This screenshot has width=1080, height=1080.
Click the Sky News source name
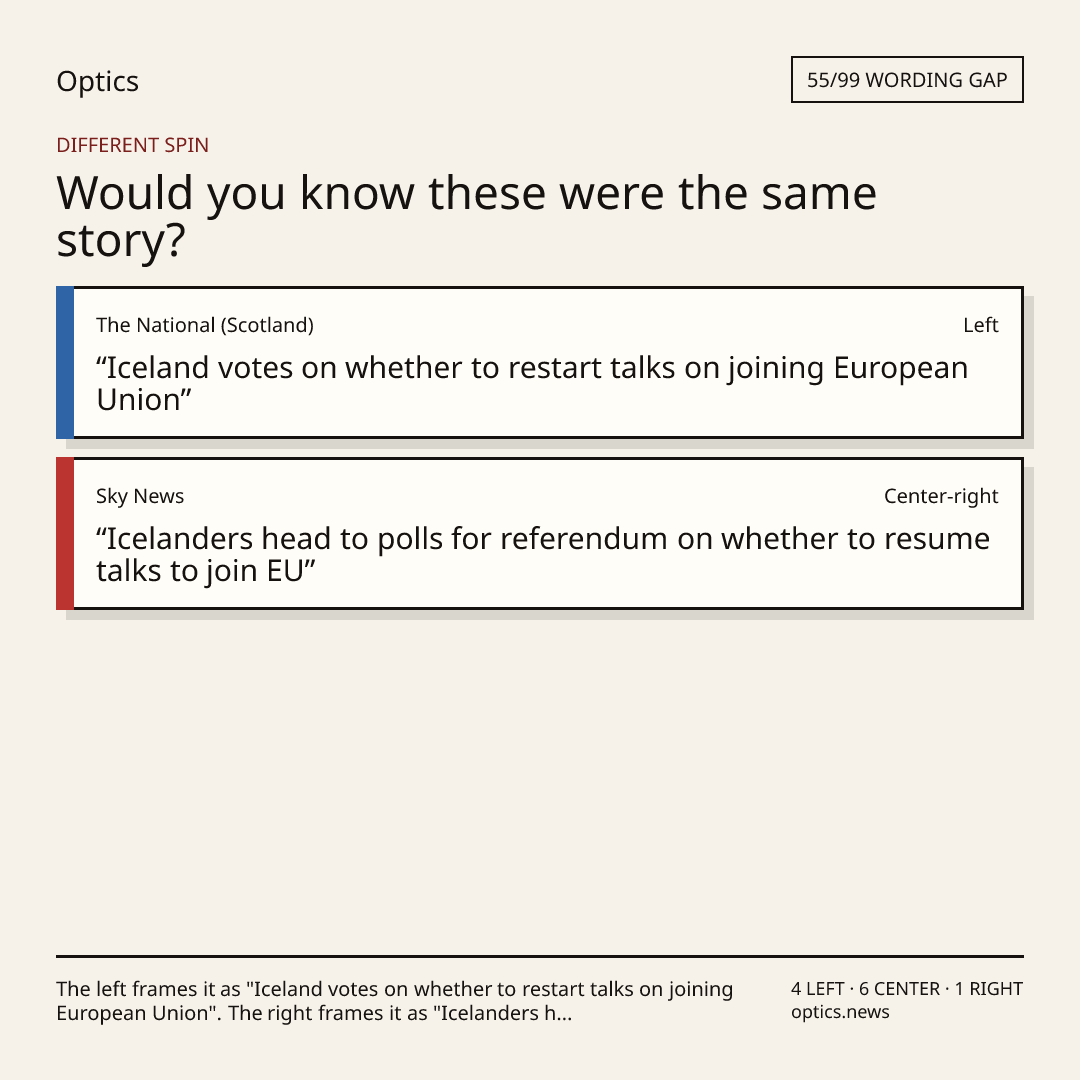(140, 496)
